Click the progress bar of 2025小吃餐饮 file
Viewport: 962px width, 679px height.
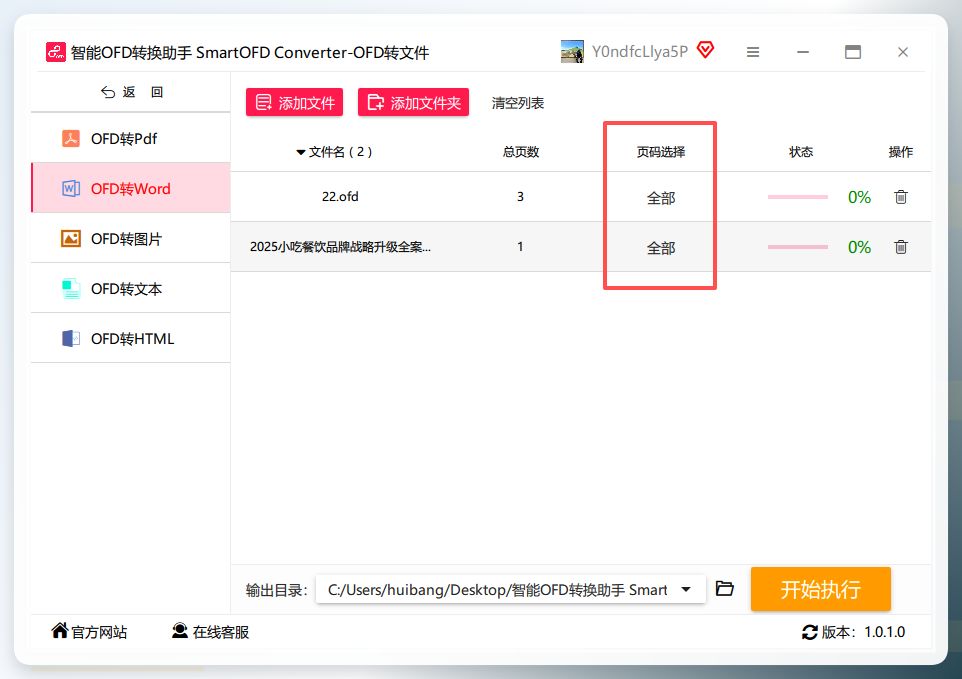pyautogui.click(x=798, y=247)
